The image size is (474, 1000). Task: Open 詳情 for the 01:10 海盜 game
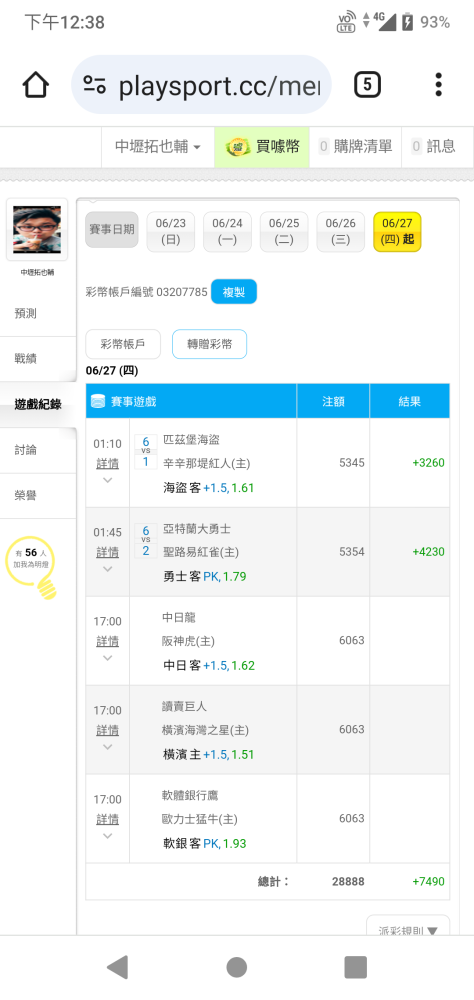pyautogui.click(x=107, y=463)
